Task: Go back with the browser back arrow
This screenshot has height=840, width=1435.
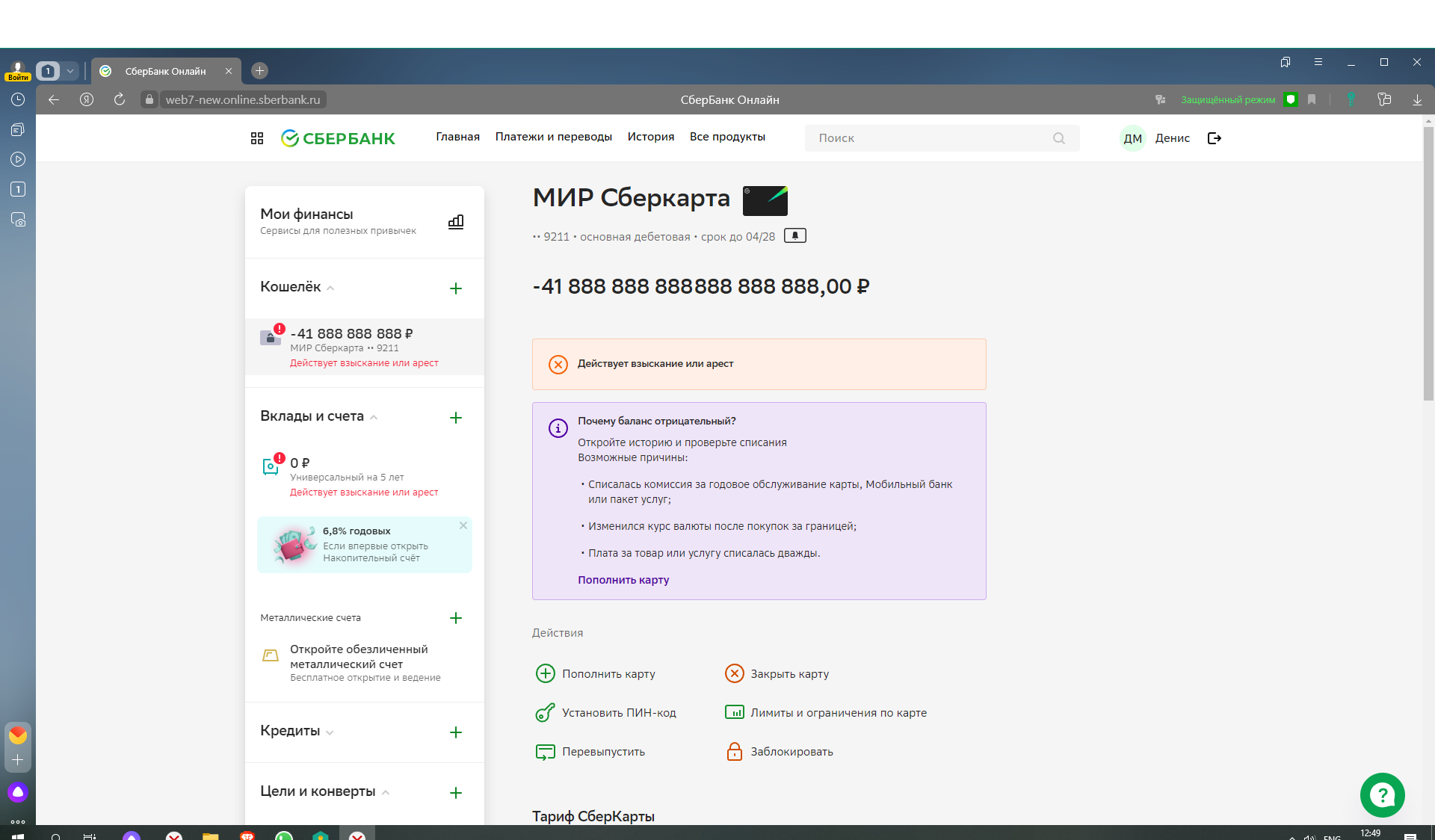Action: point(54,99)
